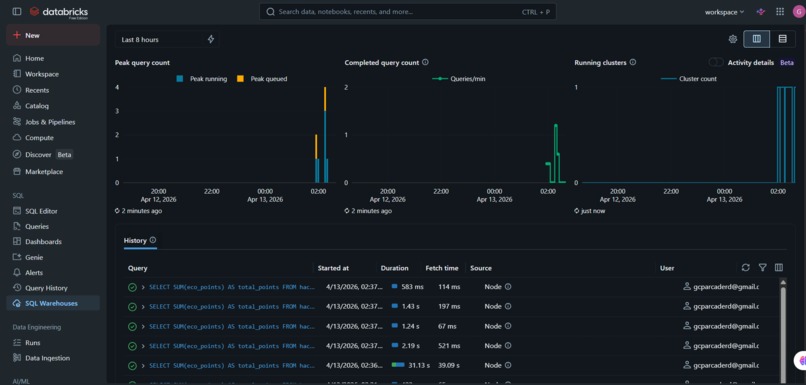The height and width of the screenshot is (385, 806).
Task: Open Data Ingestion in the sidebar
Action: click(x=53, y=358)
